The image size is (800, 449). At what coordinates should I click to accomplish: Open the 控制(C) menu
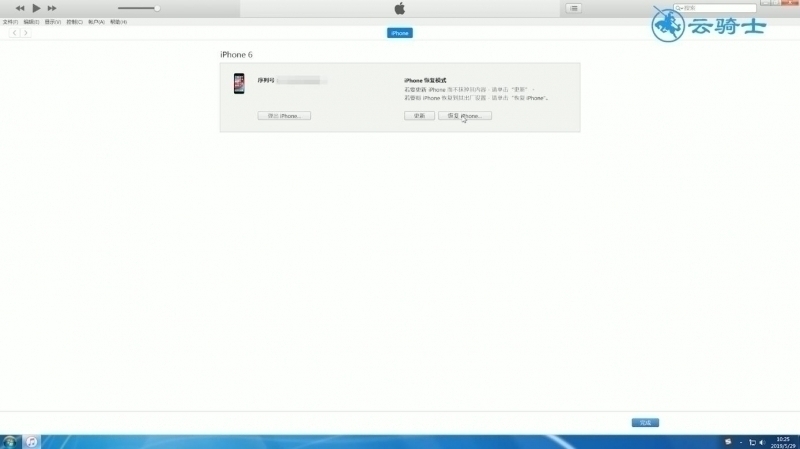point(74,22)
